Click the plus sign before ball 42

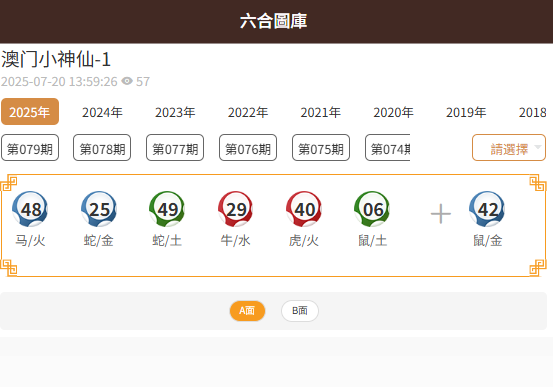[x=441, y=214]
